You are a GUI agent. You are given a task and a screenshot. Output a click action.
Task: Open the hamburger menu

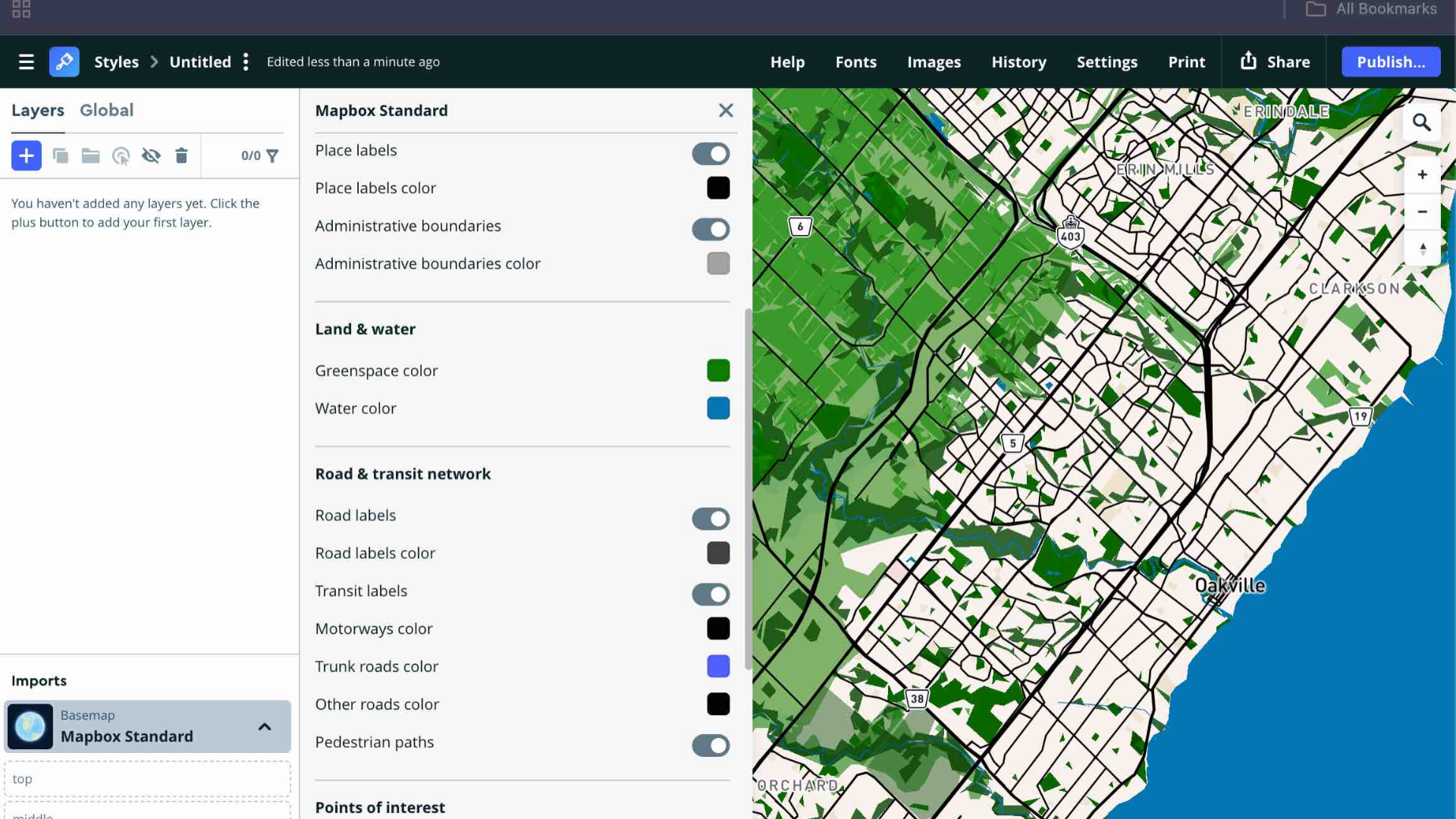tap(27, 61)
